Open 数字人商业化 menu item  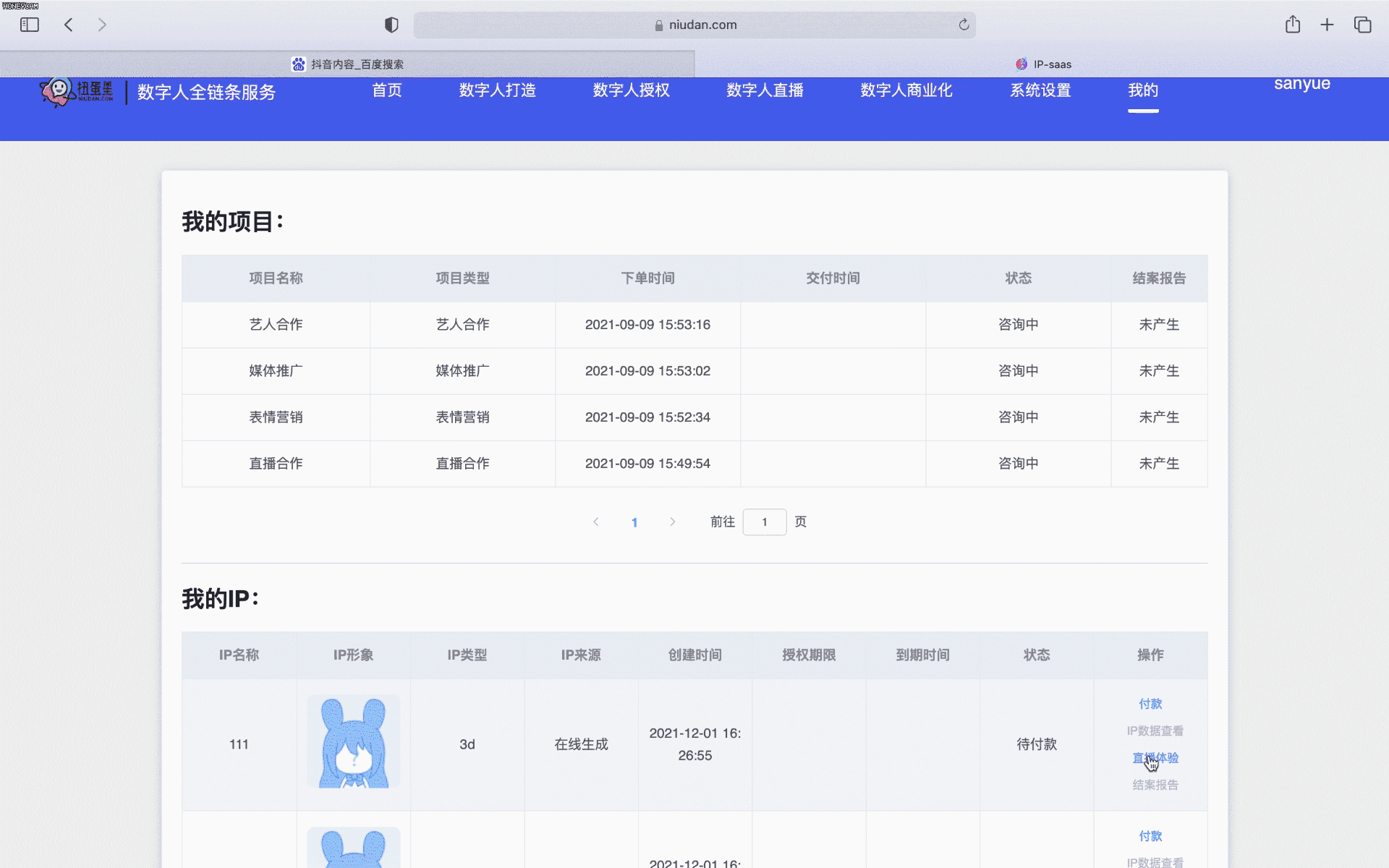click(906, 90)
